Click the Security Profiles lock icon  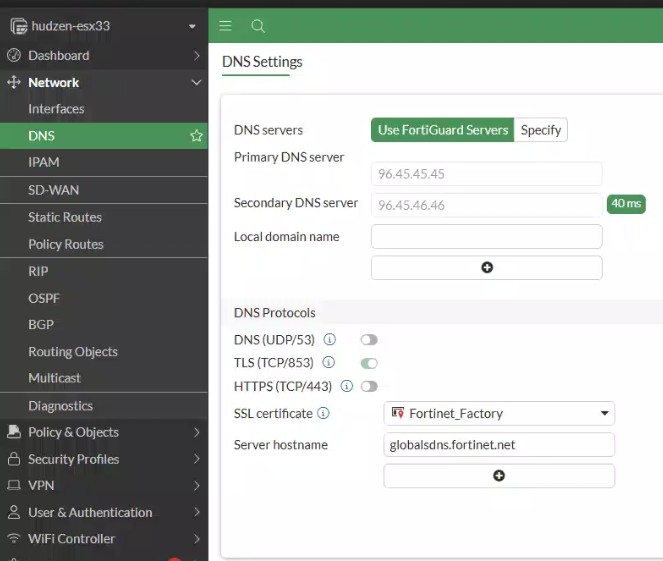(x=14, y=459)
